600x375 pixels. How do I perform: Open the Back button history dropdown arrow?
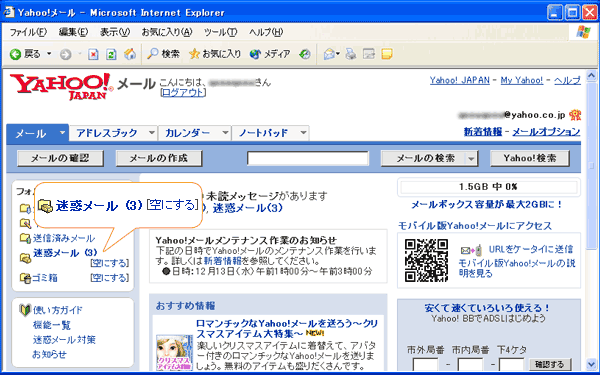(x=49, y=54)
